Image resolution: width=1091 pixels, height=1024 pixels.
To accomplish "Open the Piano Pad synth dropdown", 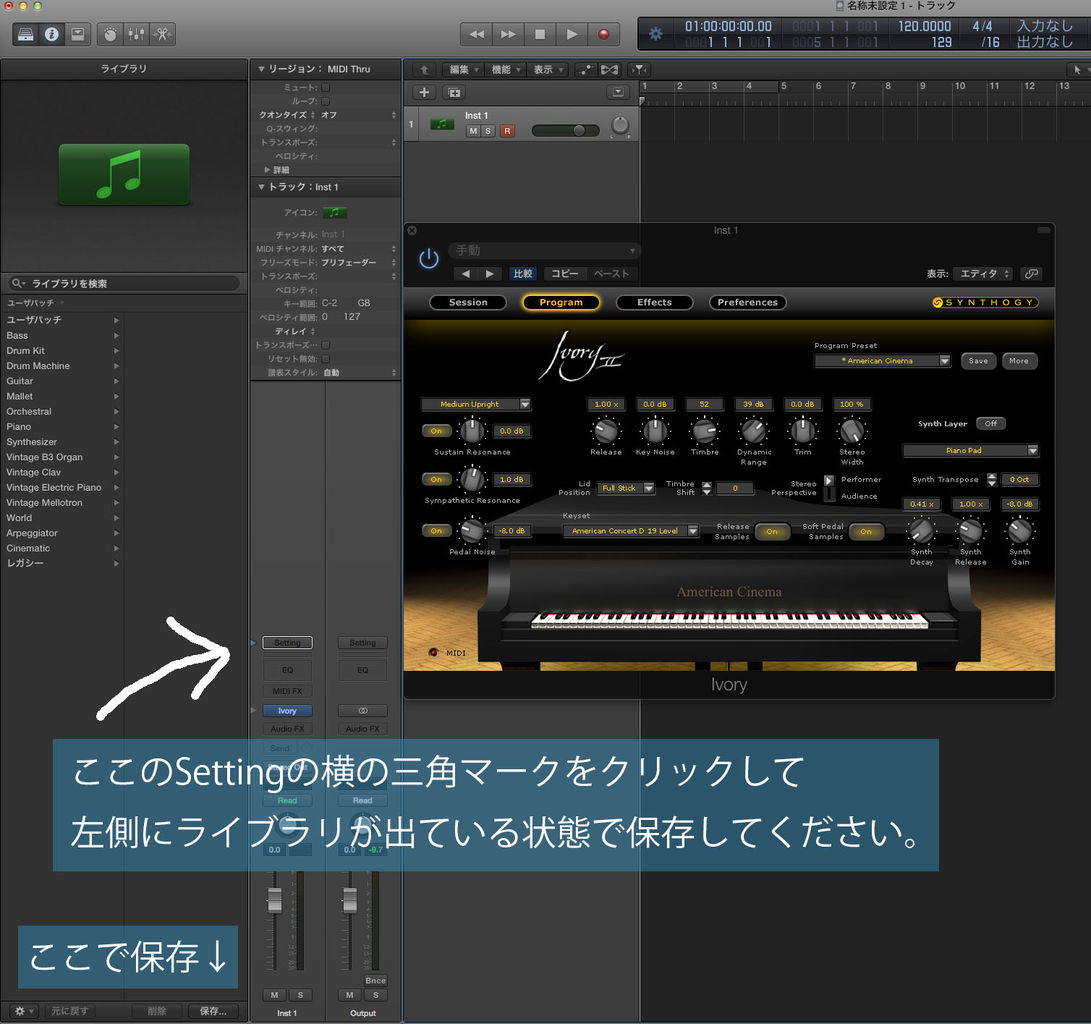I will point(971,451).
